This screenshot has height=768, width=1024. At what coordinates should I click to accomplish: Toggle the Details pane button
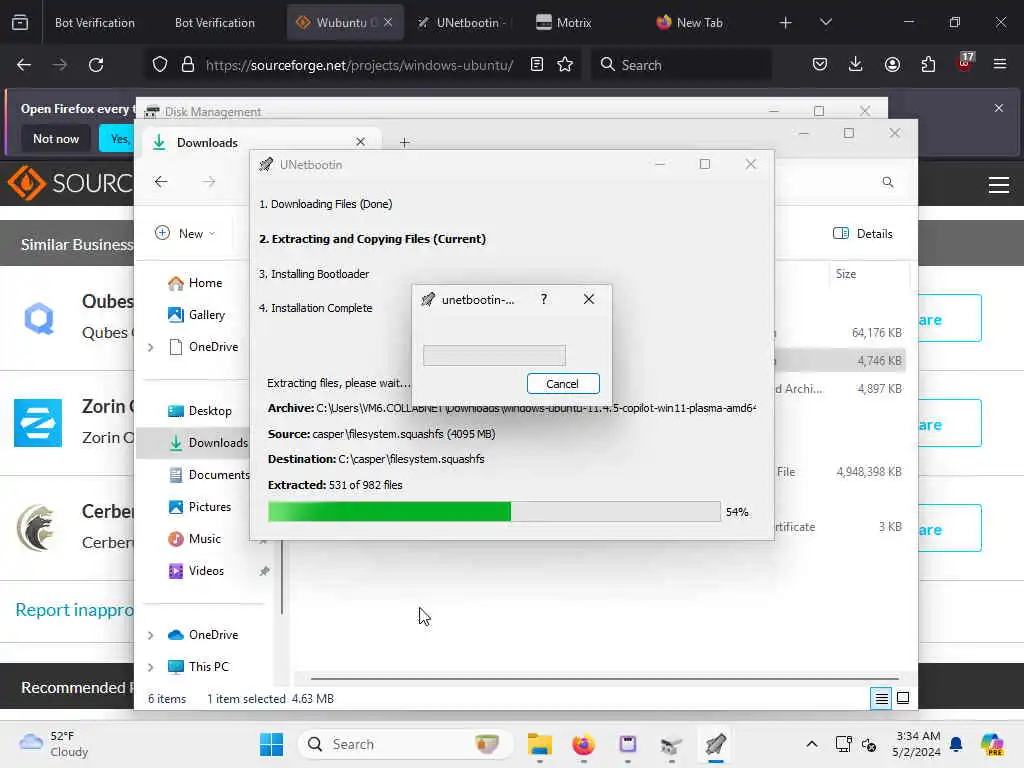point(862,234)
